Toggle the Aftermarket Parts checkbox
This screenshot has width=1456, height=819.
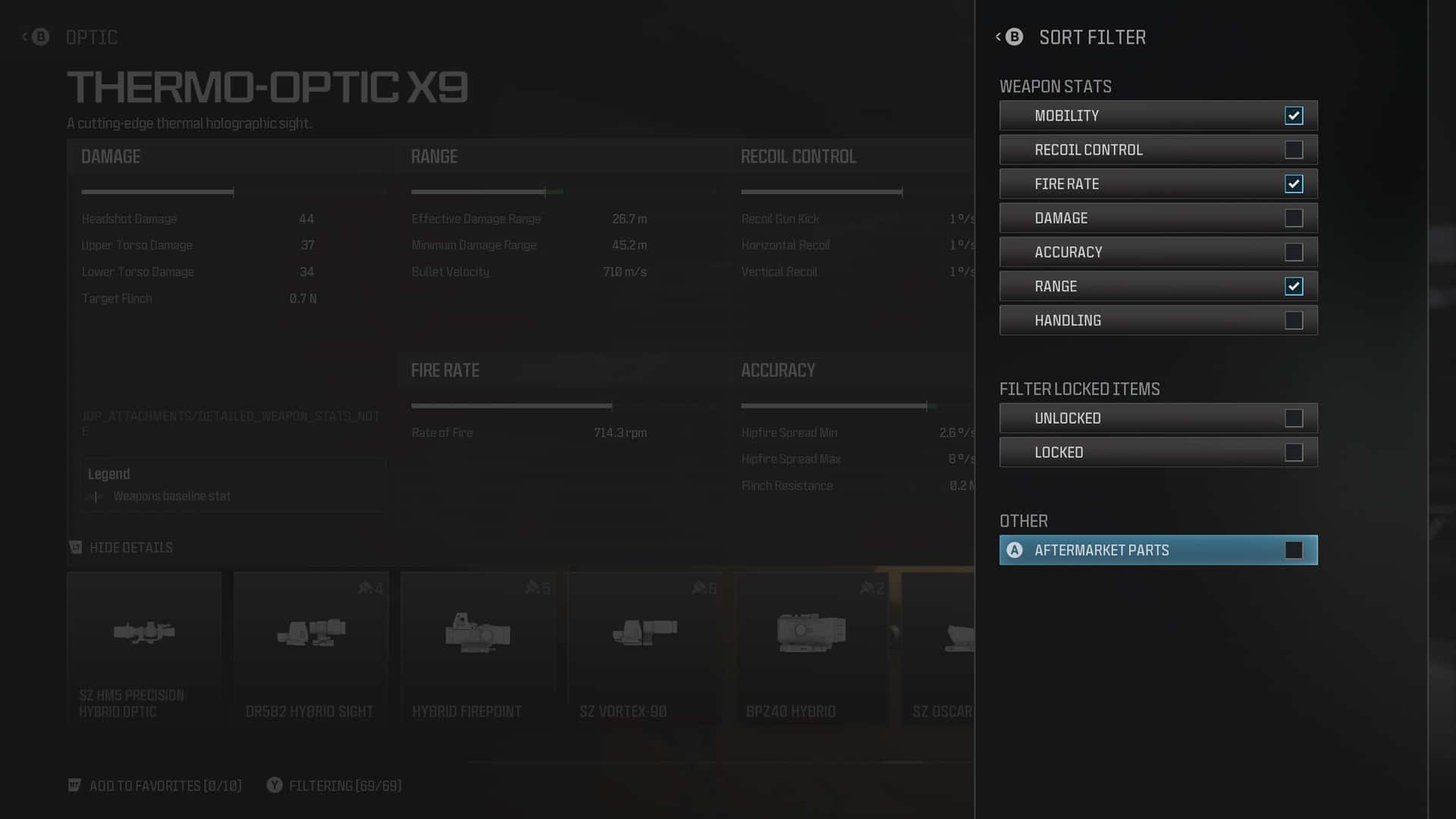point(1294,551)
